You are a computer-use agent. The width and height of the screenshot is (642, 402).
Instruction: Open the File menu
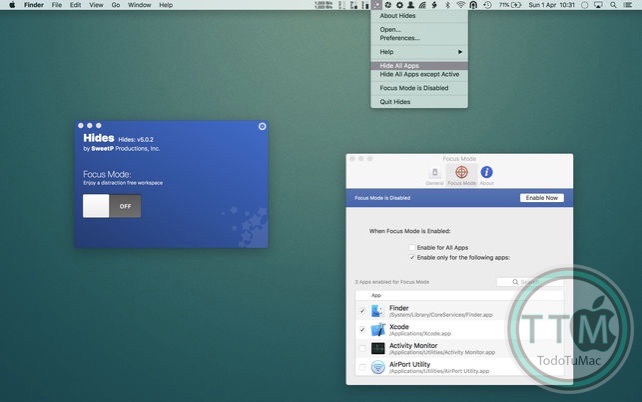click(57, 5)
